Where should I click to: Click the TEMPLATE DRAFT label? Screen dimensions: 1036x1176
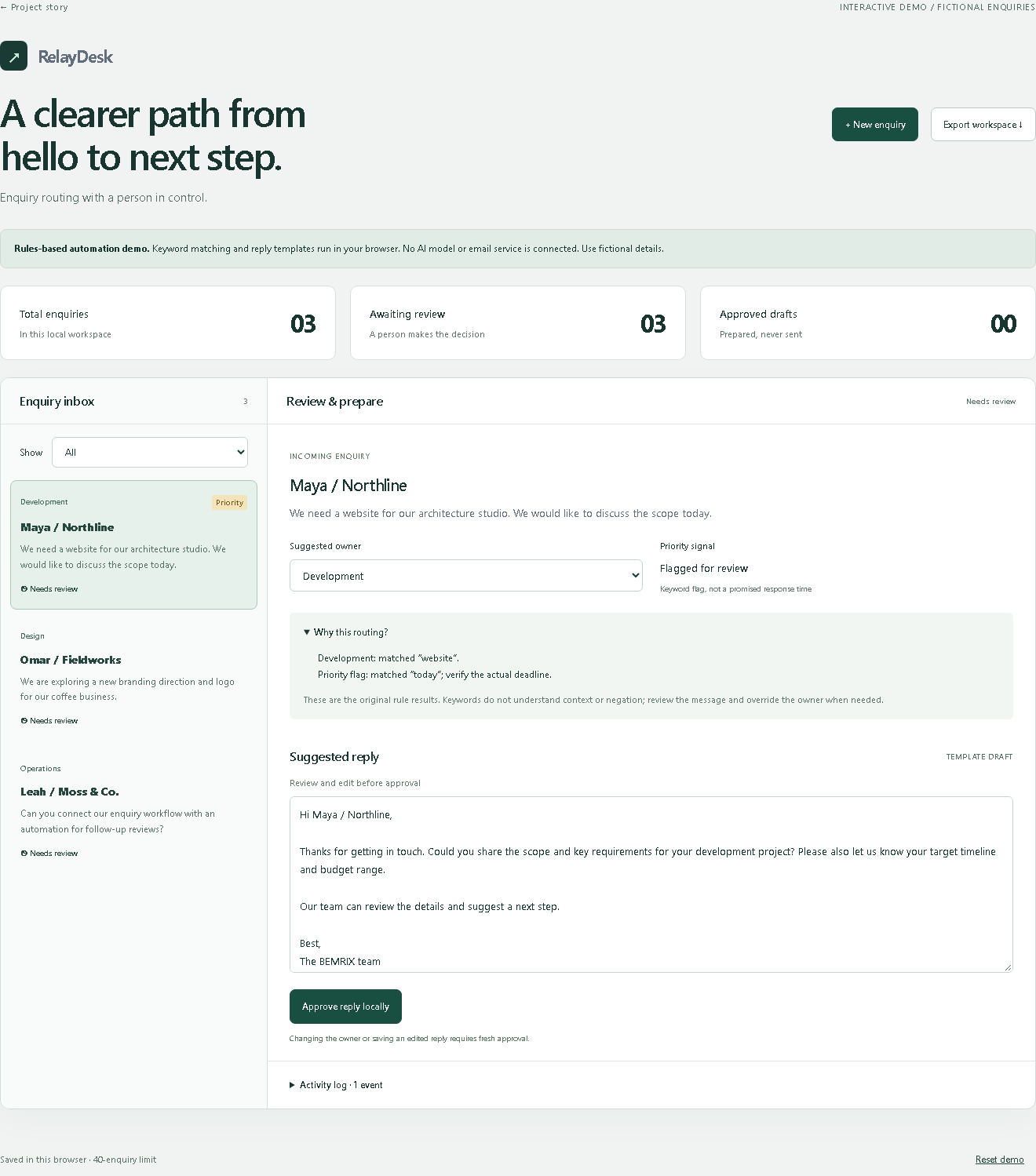[x=979, y=757]
